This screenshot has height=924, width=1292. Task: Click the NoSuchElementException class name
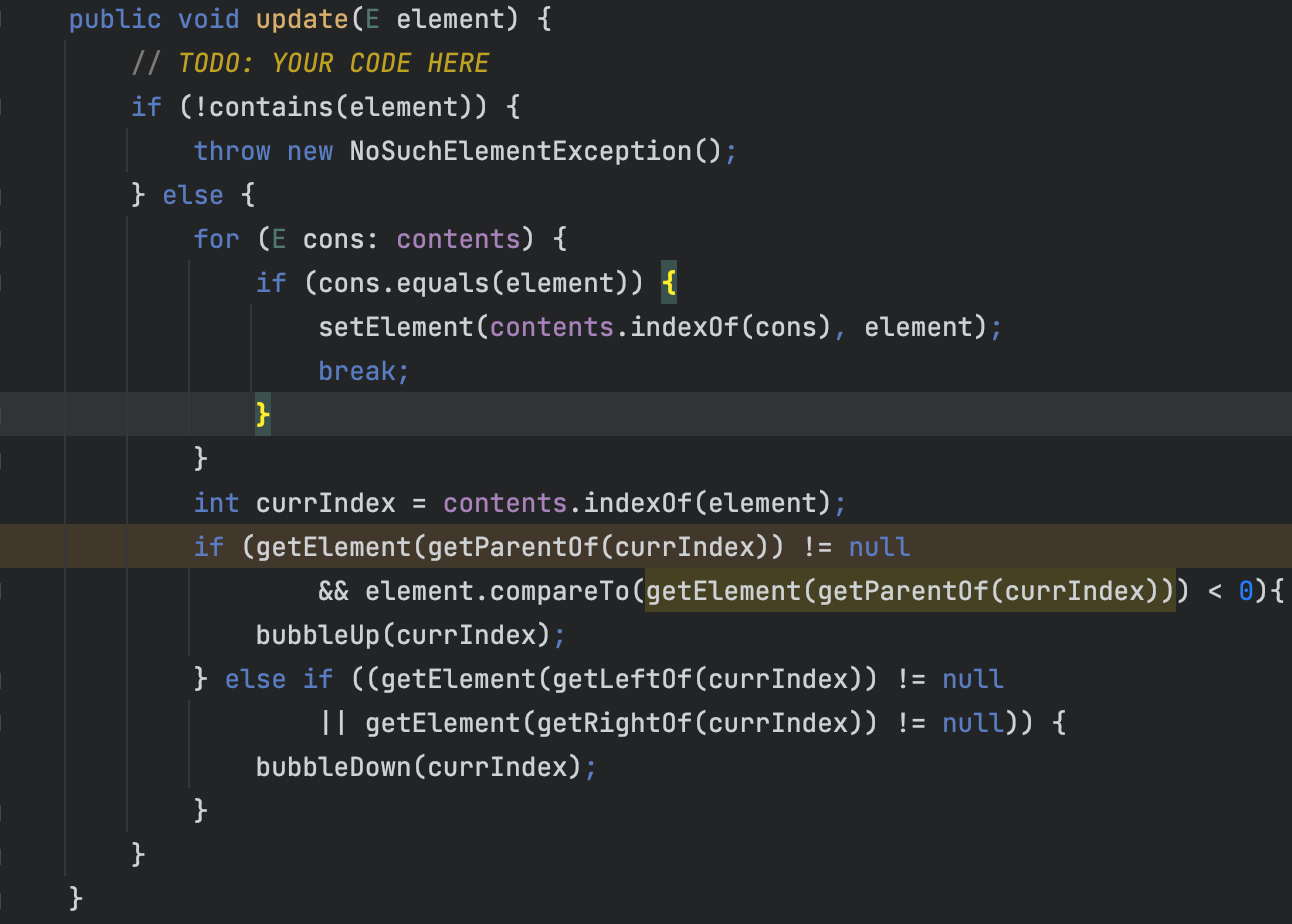520,151
